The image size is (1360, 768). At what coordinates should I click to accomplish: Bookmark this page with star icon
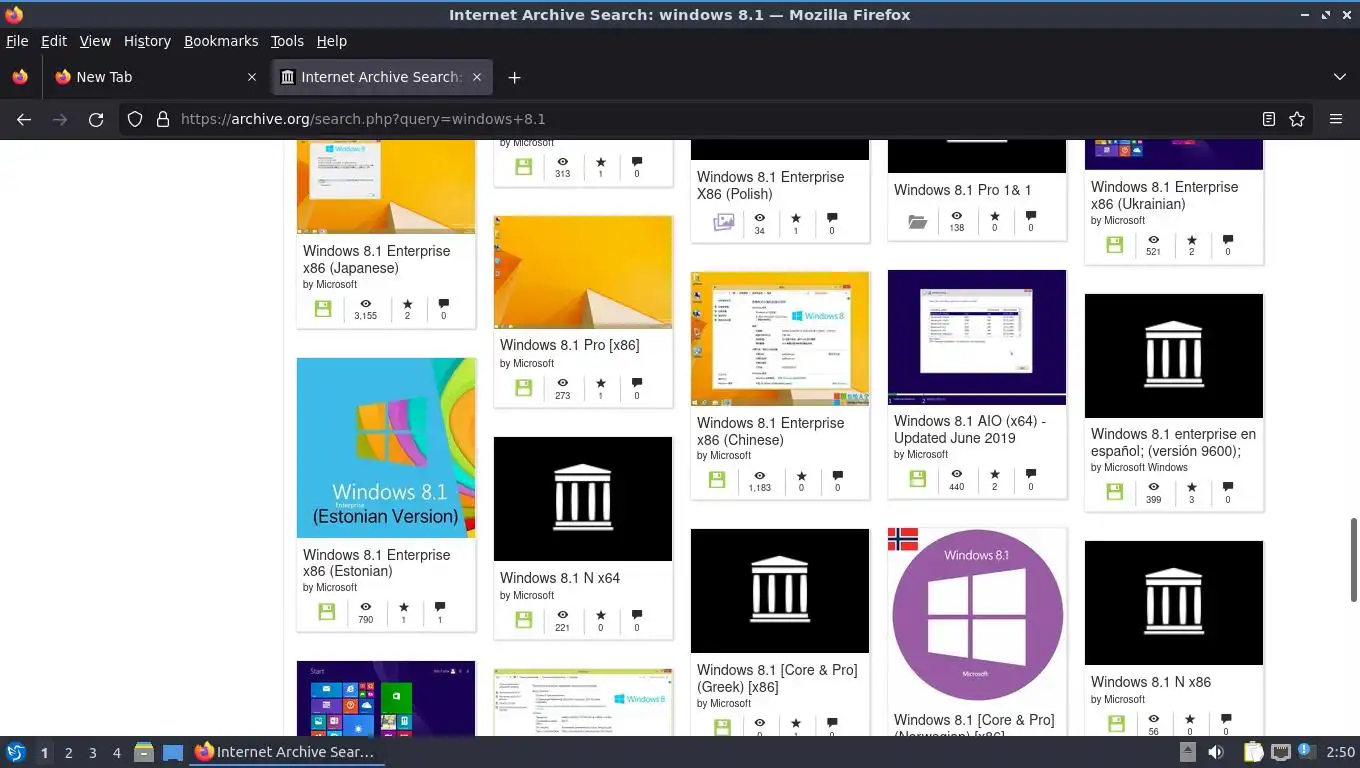[1297, 119]
